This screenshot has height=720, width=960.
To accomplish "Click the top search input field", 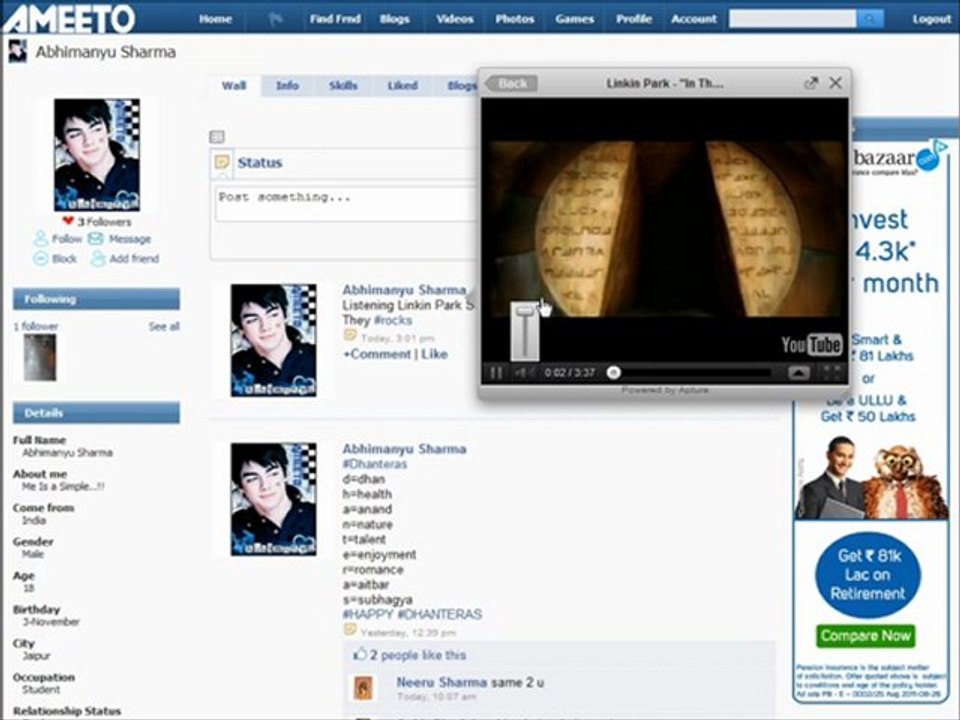I will (792, 19).
